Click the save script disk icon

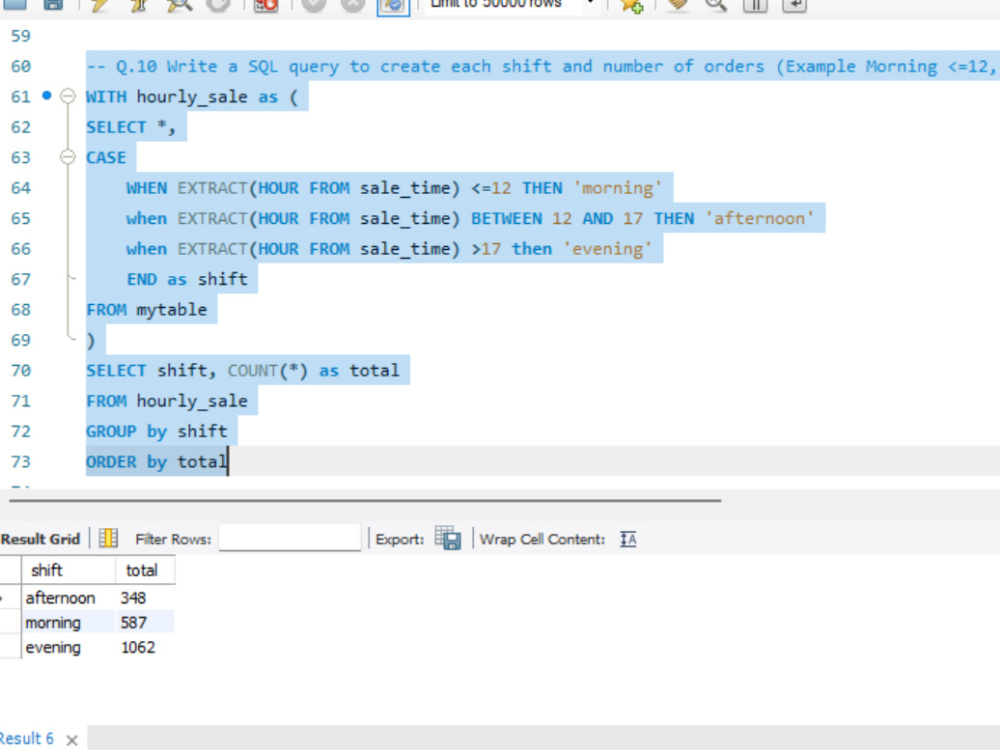(53, 4)
